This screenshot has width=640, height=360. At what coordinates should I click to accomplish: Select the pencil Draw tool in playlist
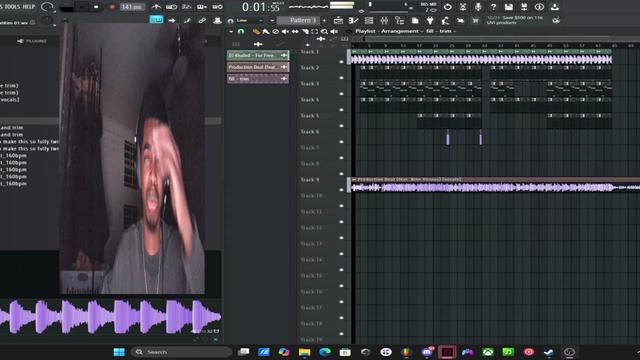[x=256, y=31]
